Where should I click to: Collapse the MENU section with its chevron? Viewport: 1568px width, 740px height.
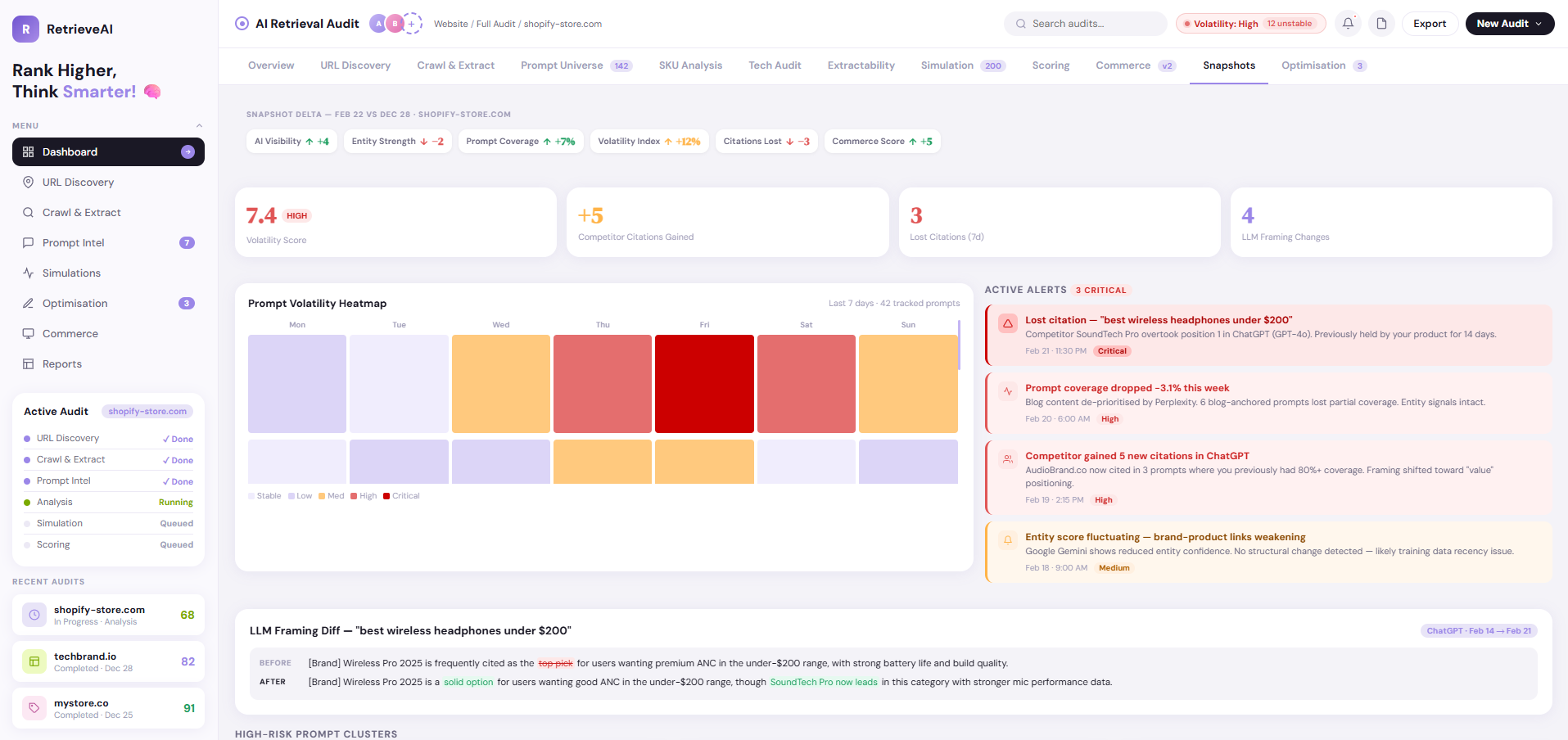(199, 124)
